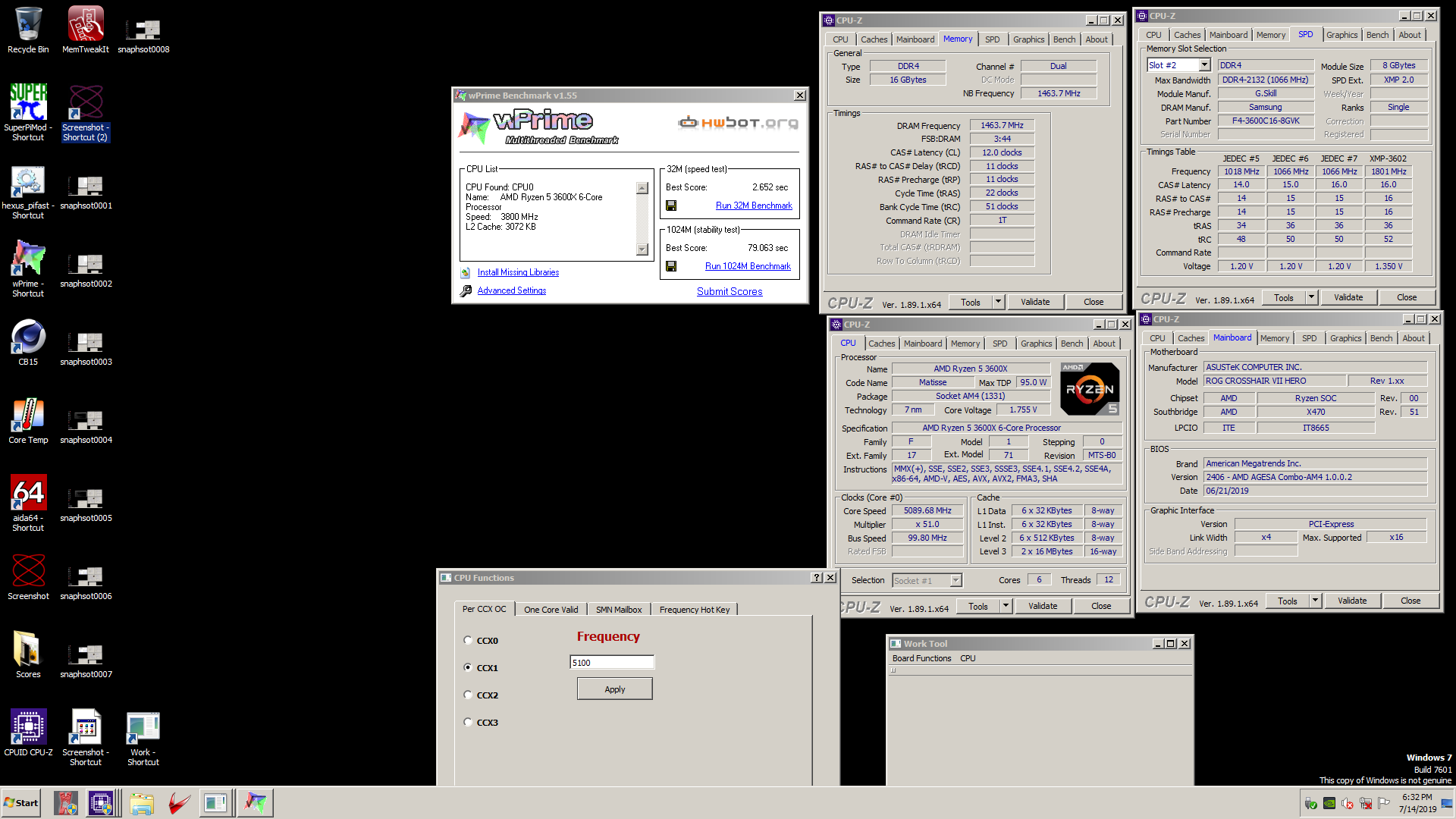Expand Tools arrow in CPU-Z CPU window
1456x819 pixels.
pos(1006,606)
